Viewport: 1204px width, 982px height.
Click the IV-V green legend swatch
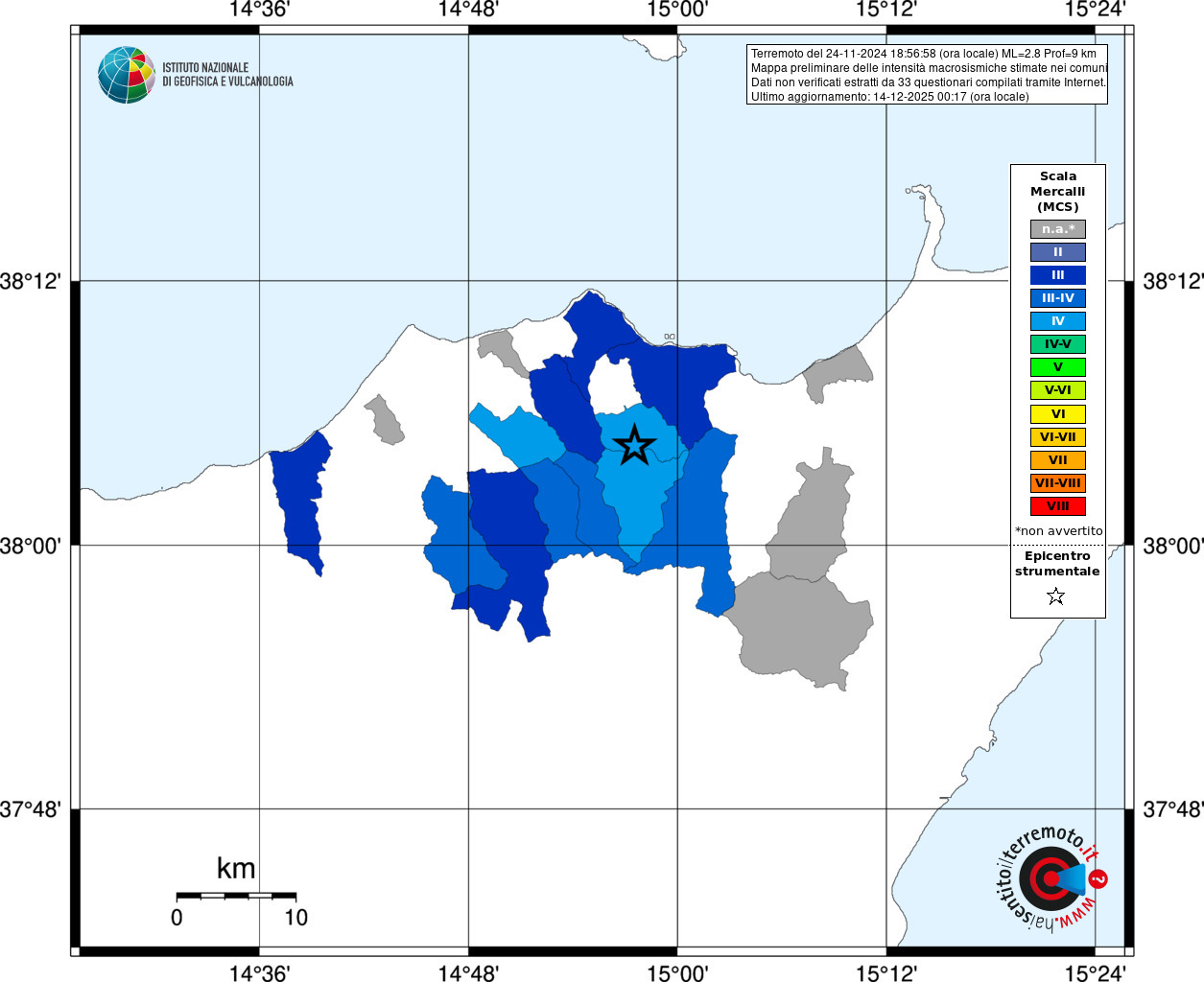pos(1058,344)
